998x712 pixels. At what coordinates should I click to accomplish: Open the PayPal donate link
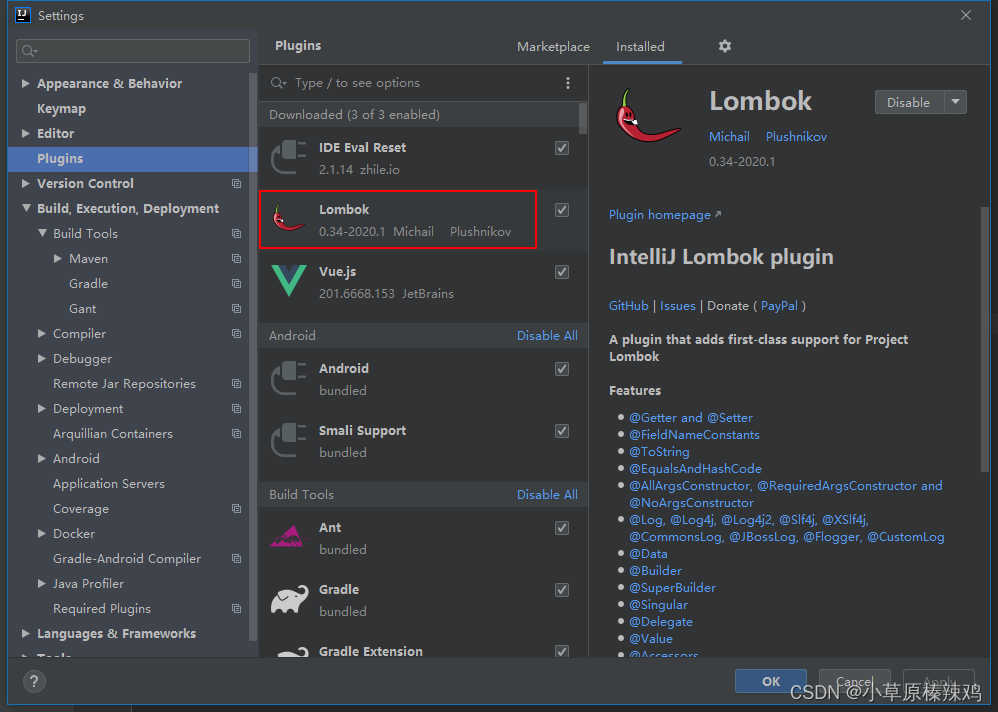[779, 306]
